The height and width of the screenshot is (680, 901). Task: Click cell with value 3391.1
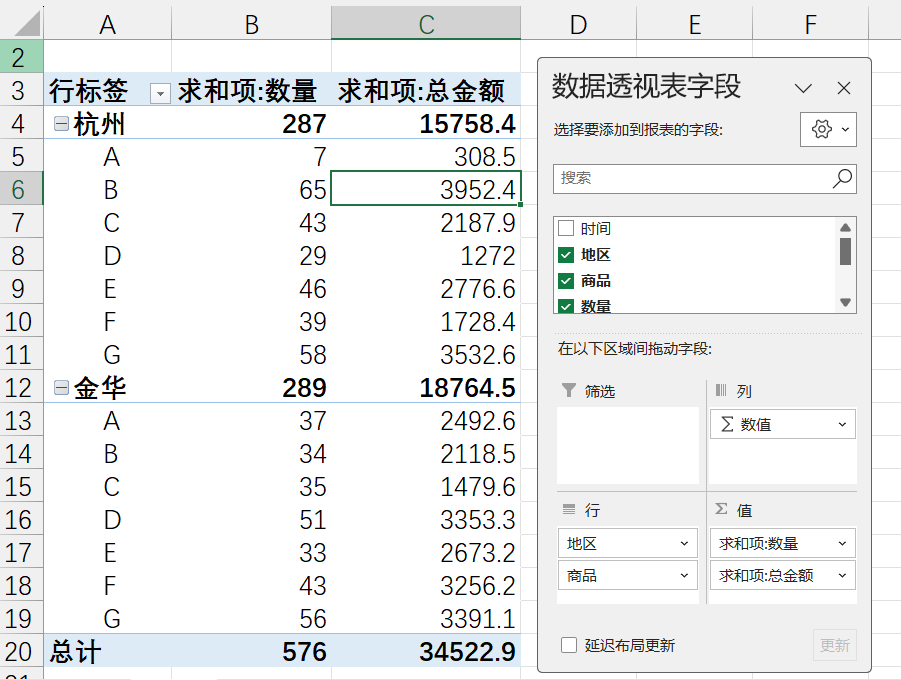(426, 619)
